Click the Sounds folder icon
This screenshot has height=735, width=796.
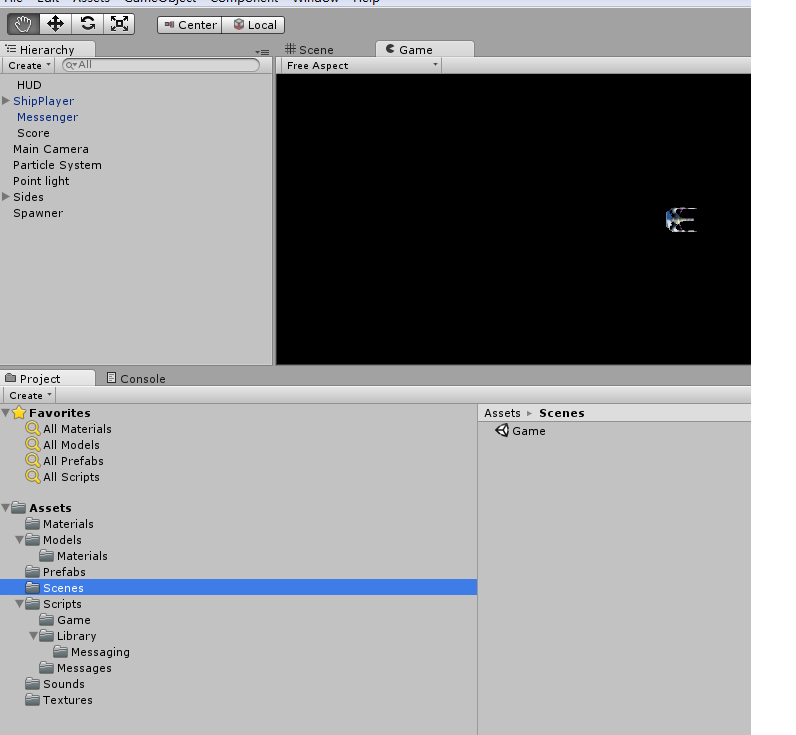pyautogui.click(x=32, y=683)
